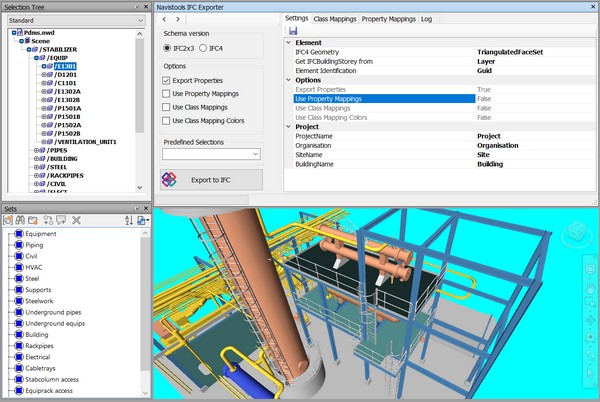The image size is (600, 402).
Task: Click the binoculars find-items icon in Sets
Action: (21, 219)
